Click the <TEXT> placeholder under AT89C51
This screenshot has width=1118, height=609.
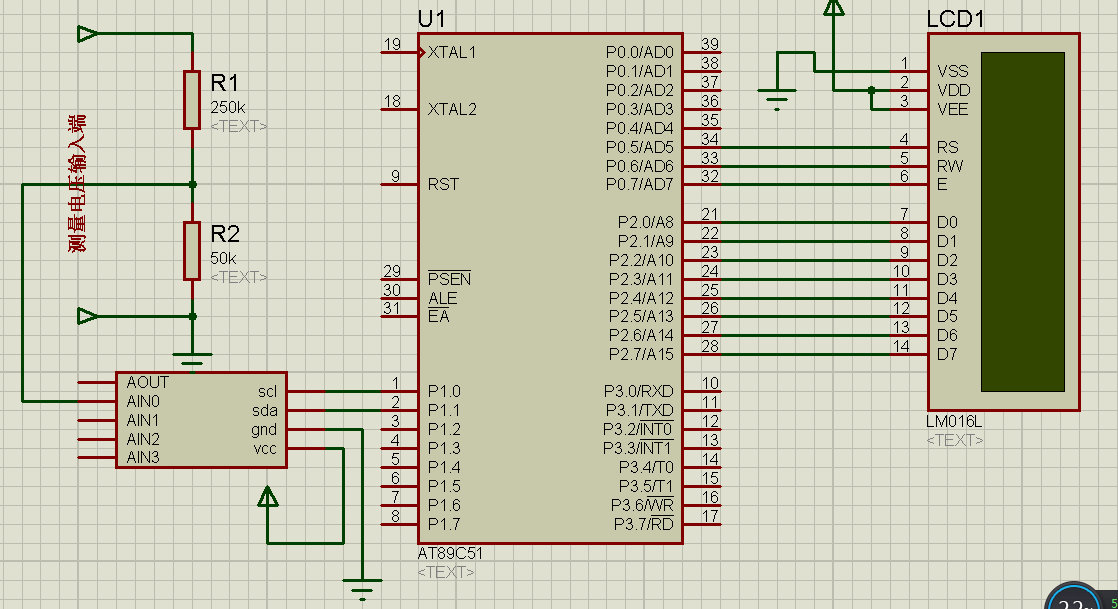tap(446, 572)
